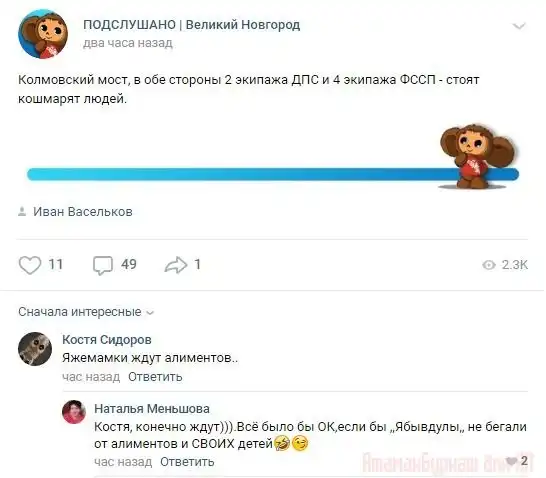Open Иван Васельков author profile

tap(83, 212)
